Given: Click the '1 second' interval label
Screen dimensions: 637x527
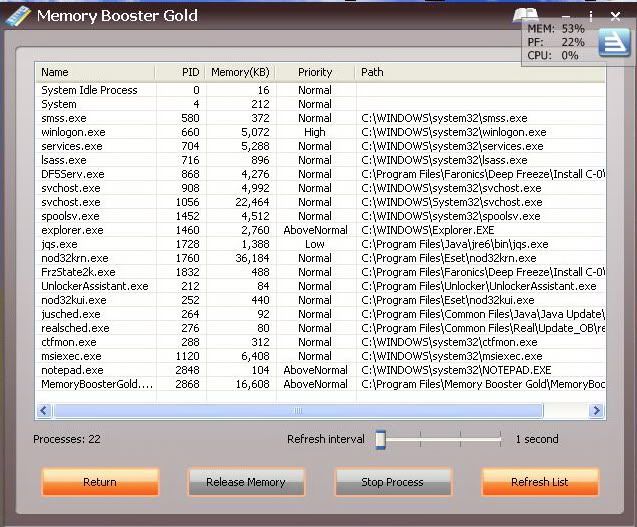Looking at the screenshot, I should pyautogui.click(x=537, y=439).
